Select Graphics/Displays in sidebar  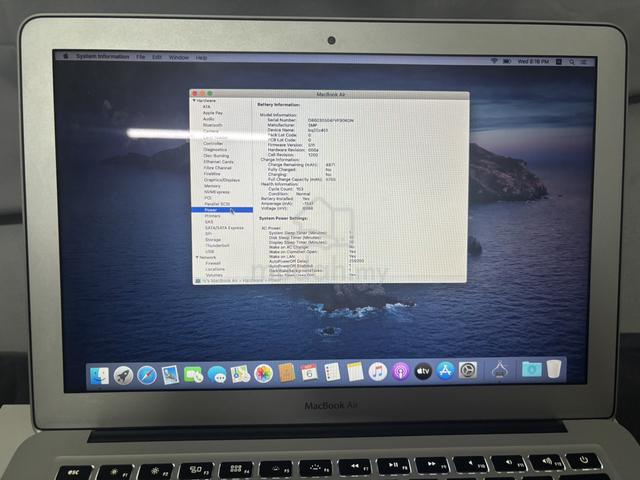point(222,180)
